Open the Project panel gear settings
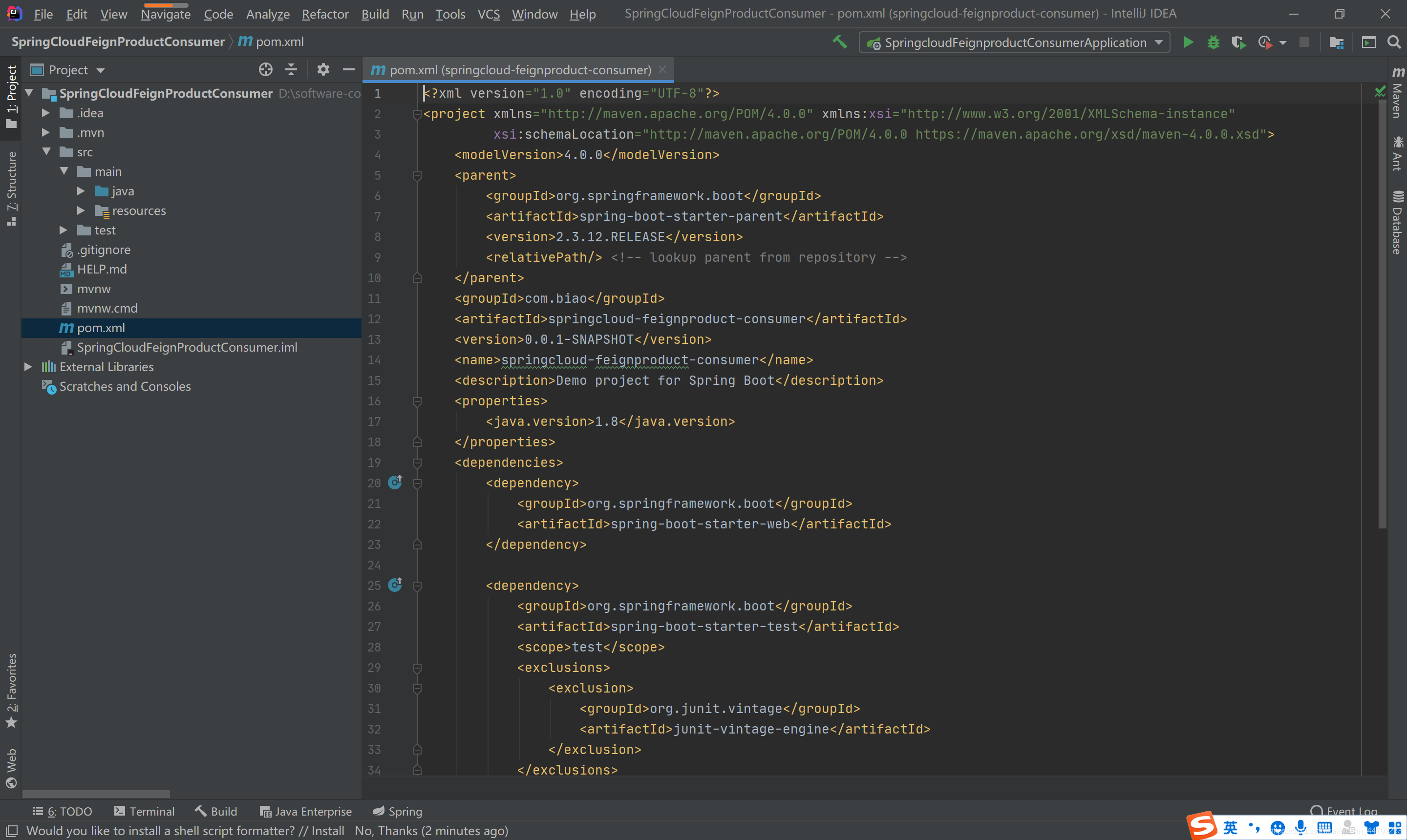The width and height of the screenshot is (1407, 840). click(x=323, y=70)
